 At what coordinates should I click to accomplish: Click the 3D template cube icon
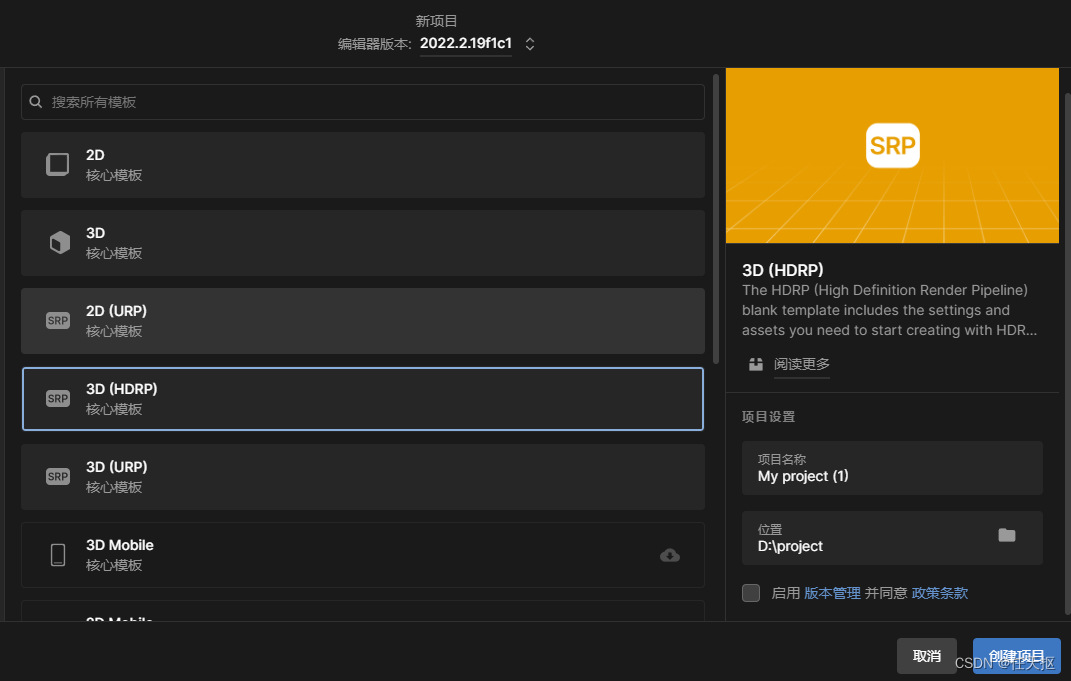[x=59, y=242]
